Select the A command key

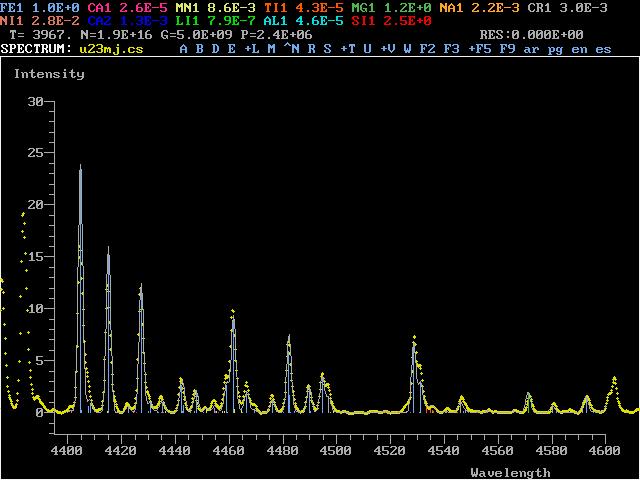(184, 49)
